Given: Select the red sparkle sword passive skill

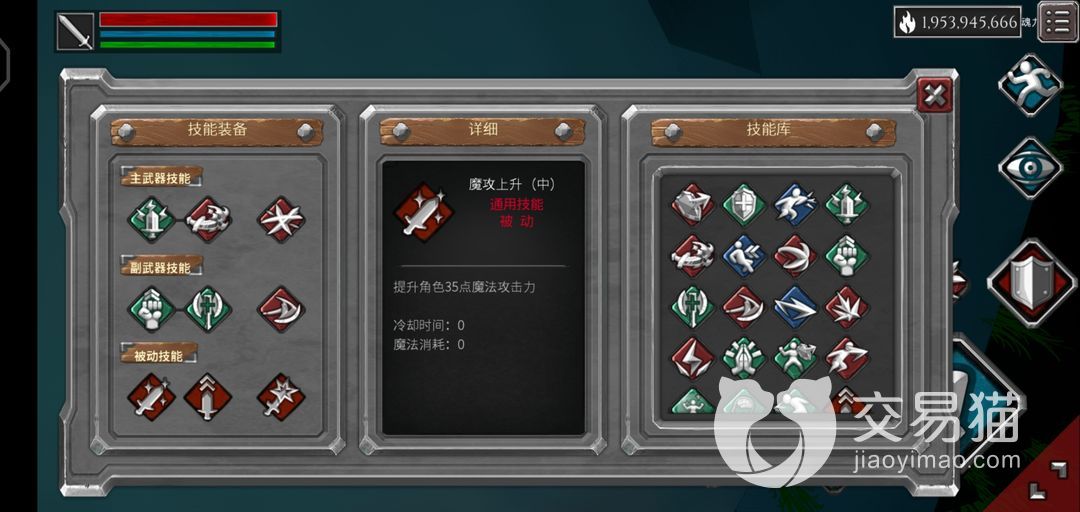Looking at the screenshot, I should (x=152, y=397).
